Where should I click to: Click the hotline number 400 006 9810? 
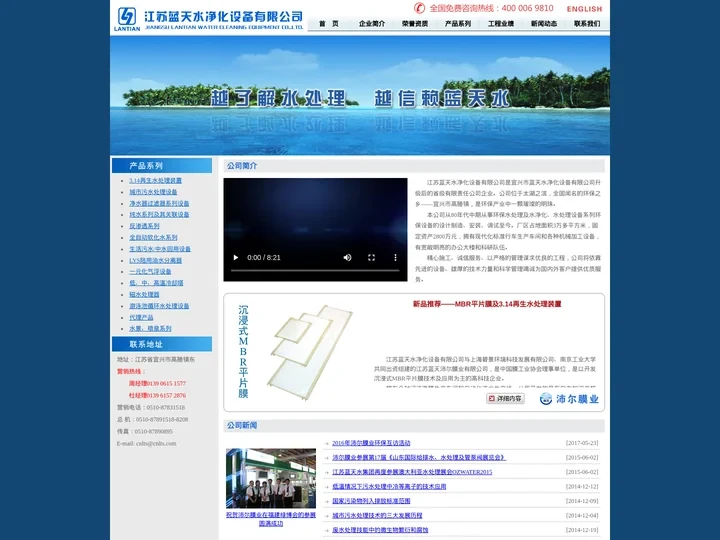[528, 8]
